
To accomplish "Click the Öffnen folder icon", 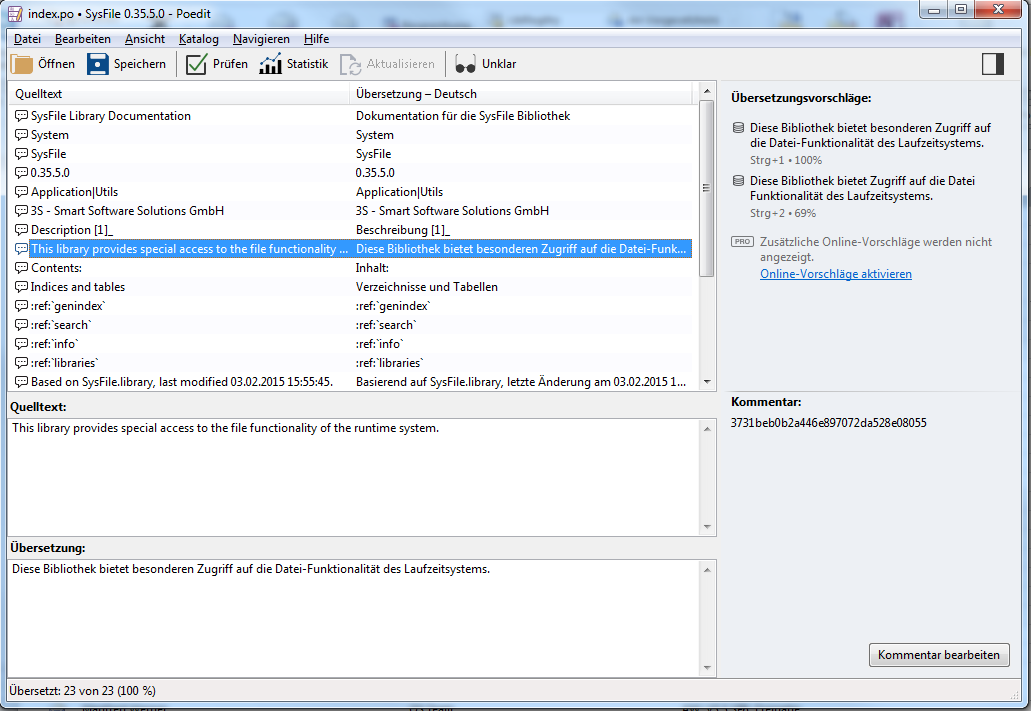I will [x=22, y=64].
